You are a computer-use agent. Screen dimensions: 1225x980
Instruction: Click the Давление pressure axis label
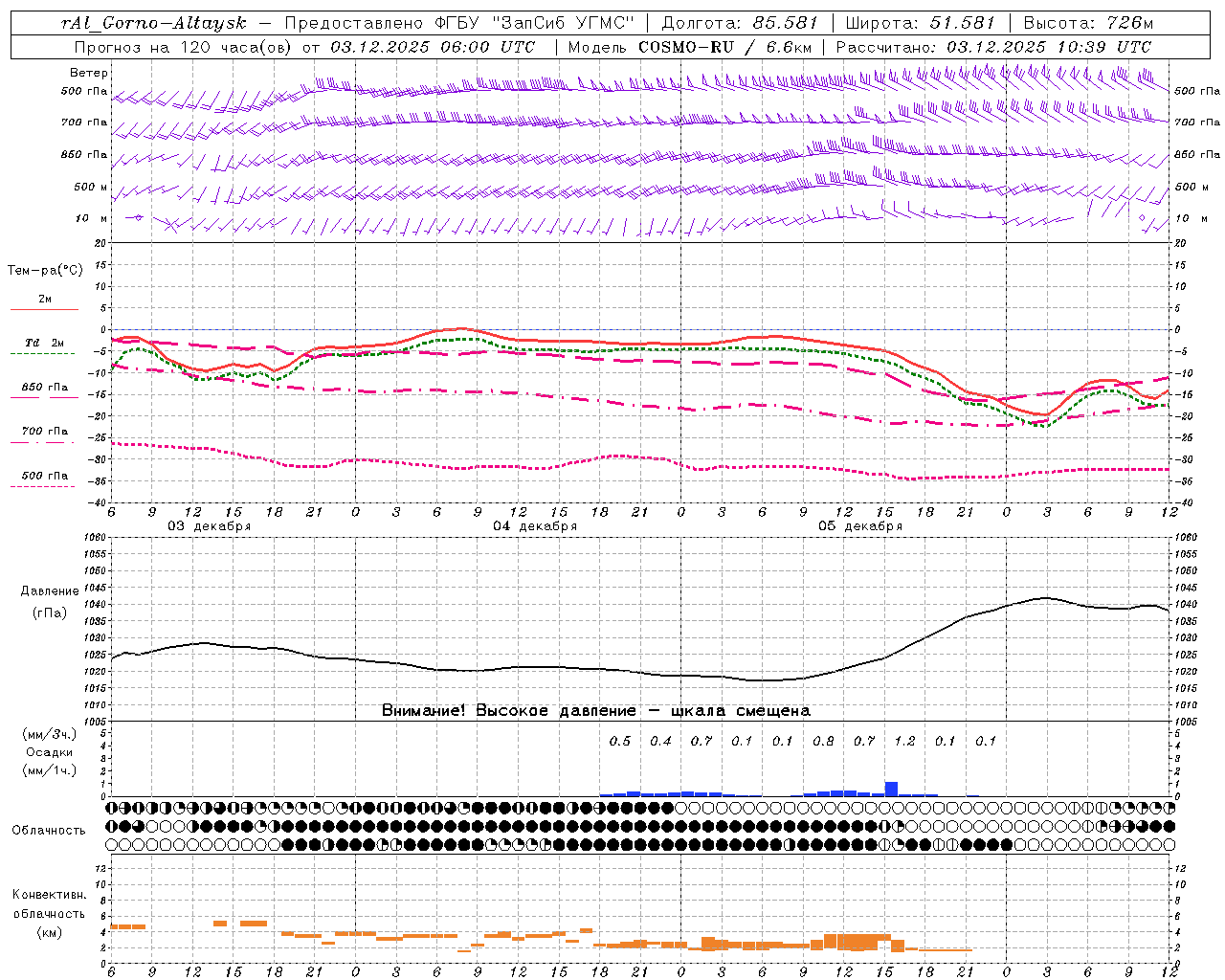[x=50, y=591]
